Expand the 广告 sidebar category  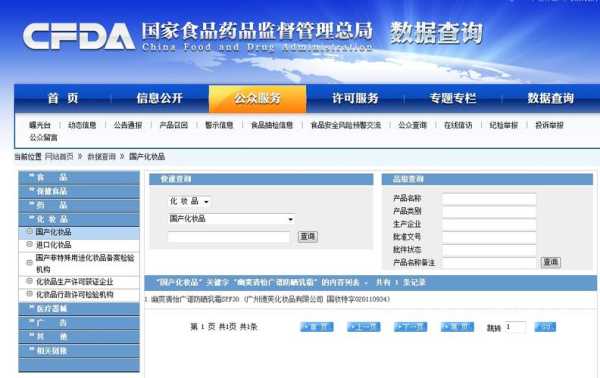(79, 323)
